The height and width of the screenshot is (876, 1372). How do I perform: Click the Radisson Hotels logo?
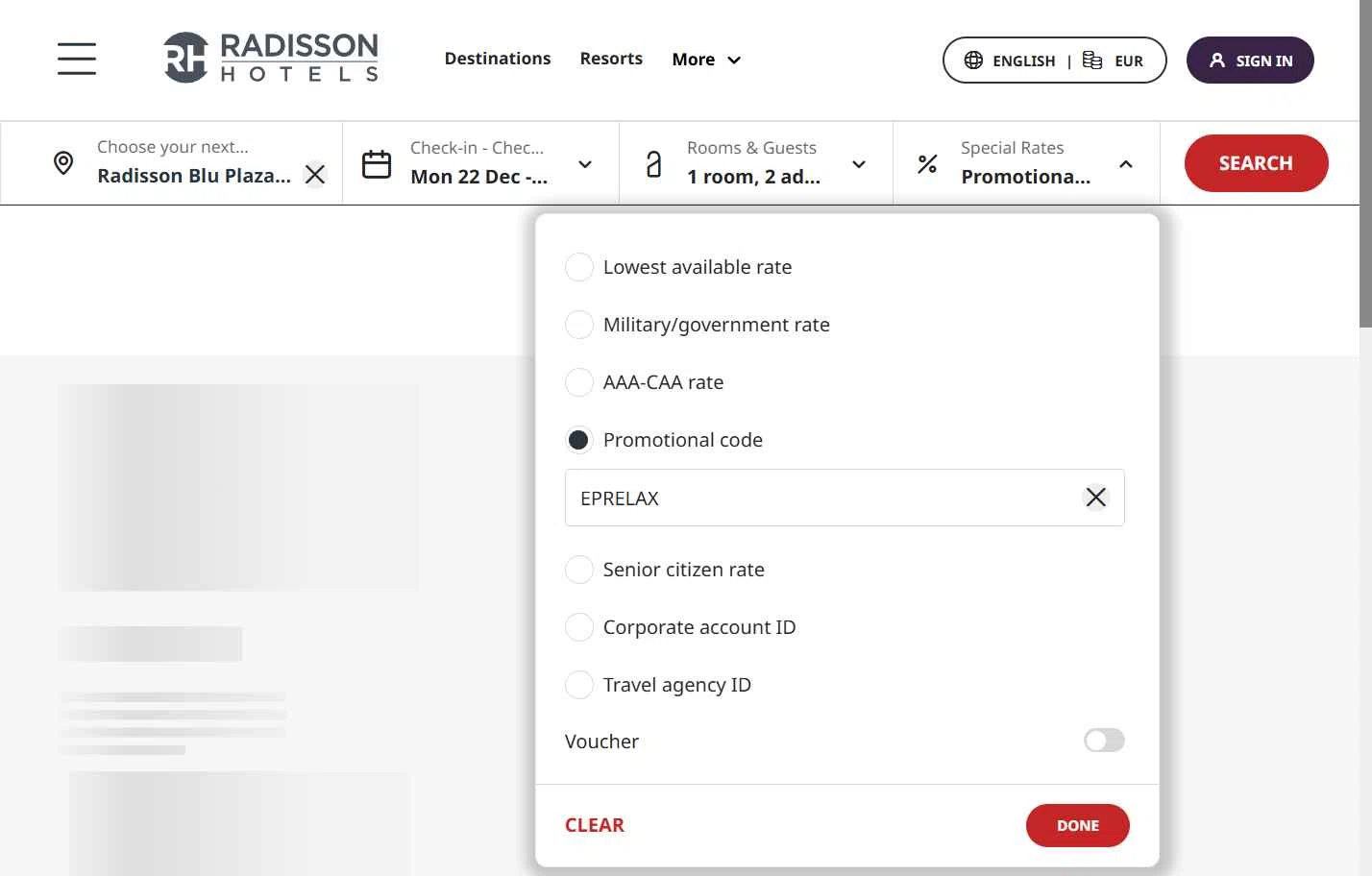[271, 58]
